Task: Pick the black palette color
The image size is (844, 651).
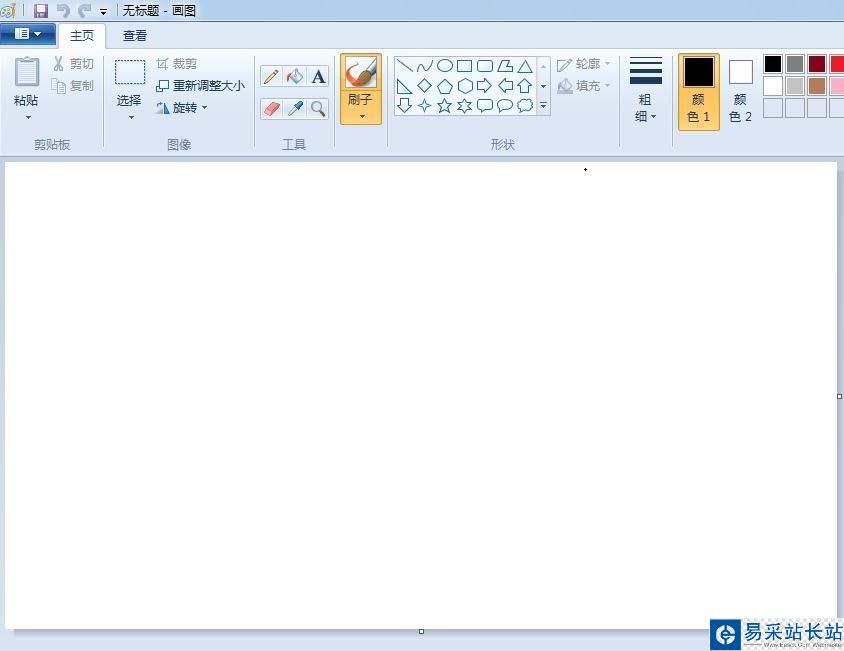Action: (x=773, y=64)
